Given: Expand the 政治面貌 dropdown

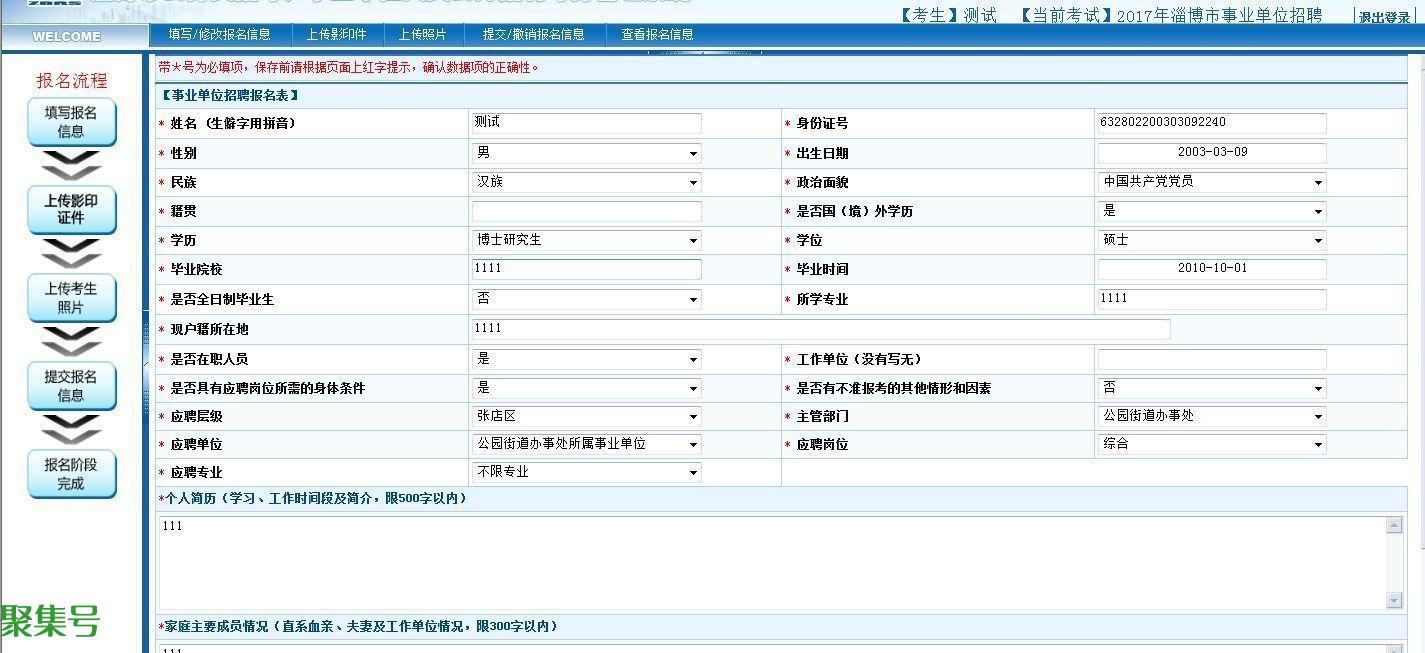Looking at the screenshot, I should pos(1212,182).
